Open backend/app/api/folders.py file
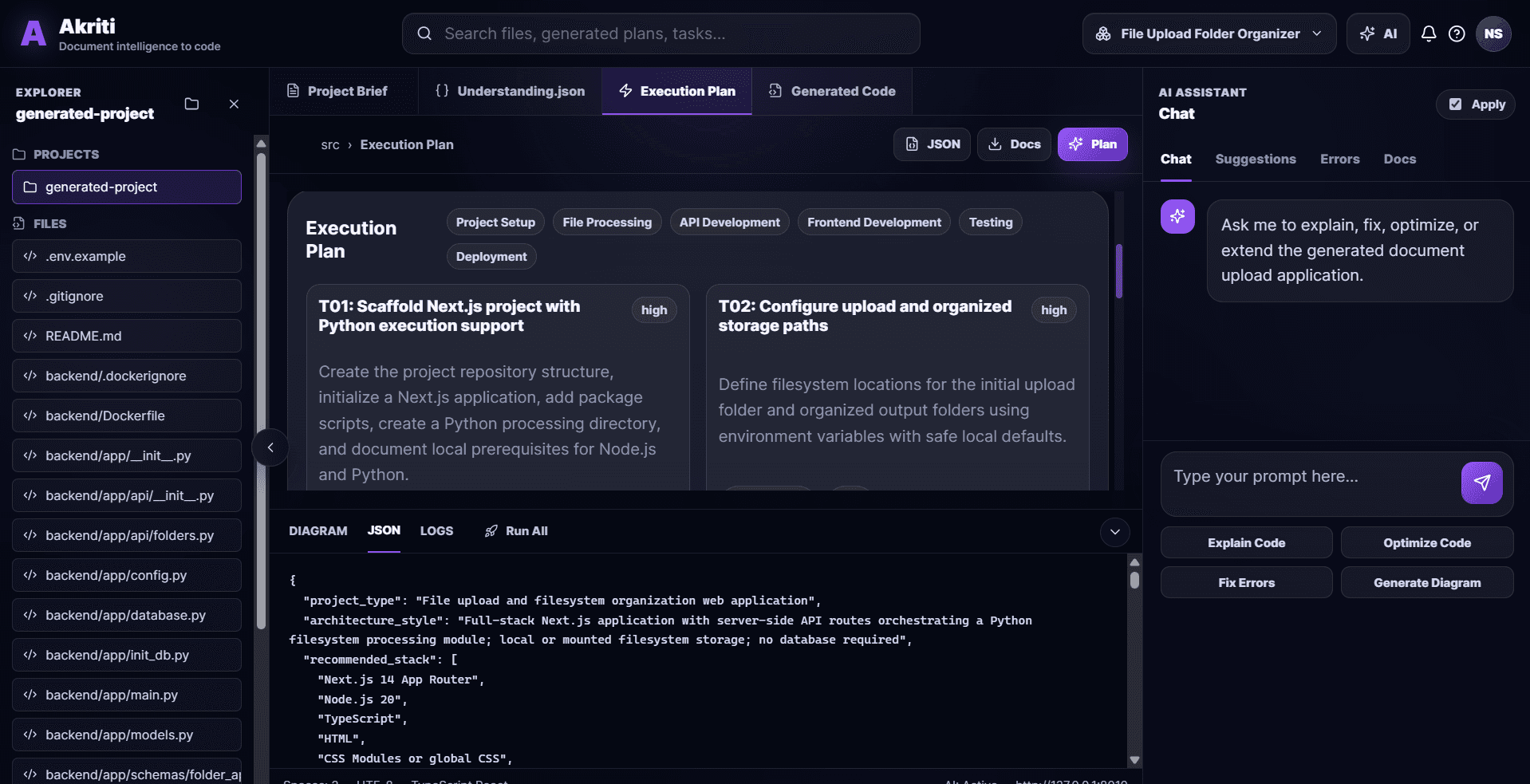Image resolution: width=1530 pixels, height=784 pixels. coord(127,535)
